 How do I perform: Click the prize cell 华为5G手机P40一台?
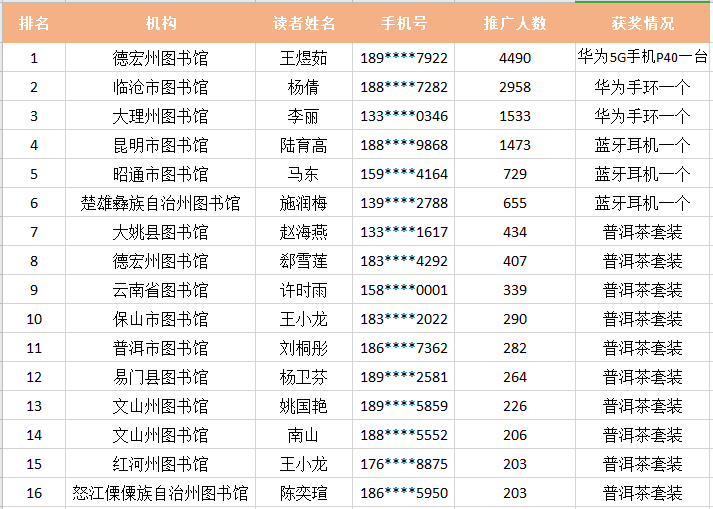click(x=643, y=58)
